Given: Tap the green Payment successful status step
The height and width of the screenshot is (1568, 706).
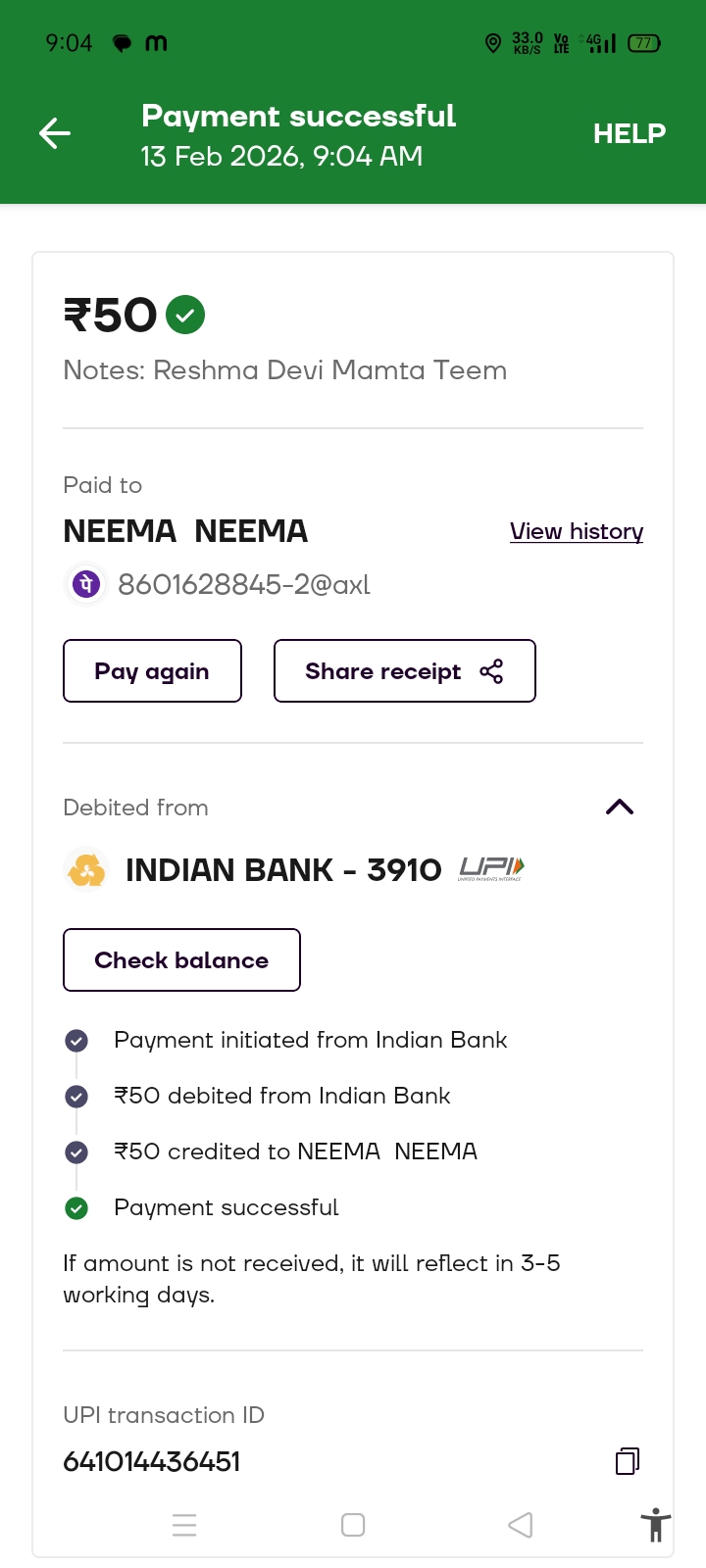Looking at the screenshot, I should (226, 1207).
